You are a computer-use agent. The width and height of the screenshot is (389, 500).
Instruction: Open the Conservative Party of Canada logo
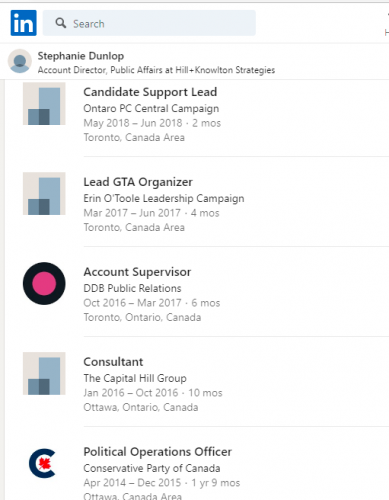coord(43,463)
